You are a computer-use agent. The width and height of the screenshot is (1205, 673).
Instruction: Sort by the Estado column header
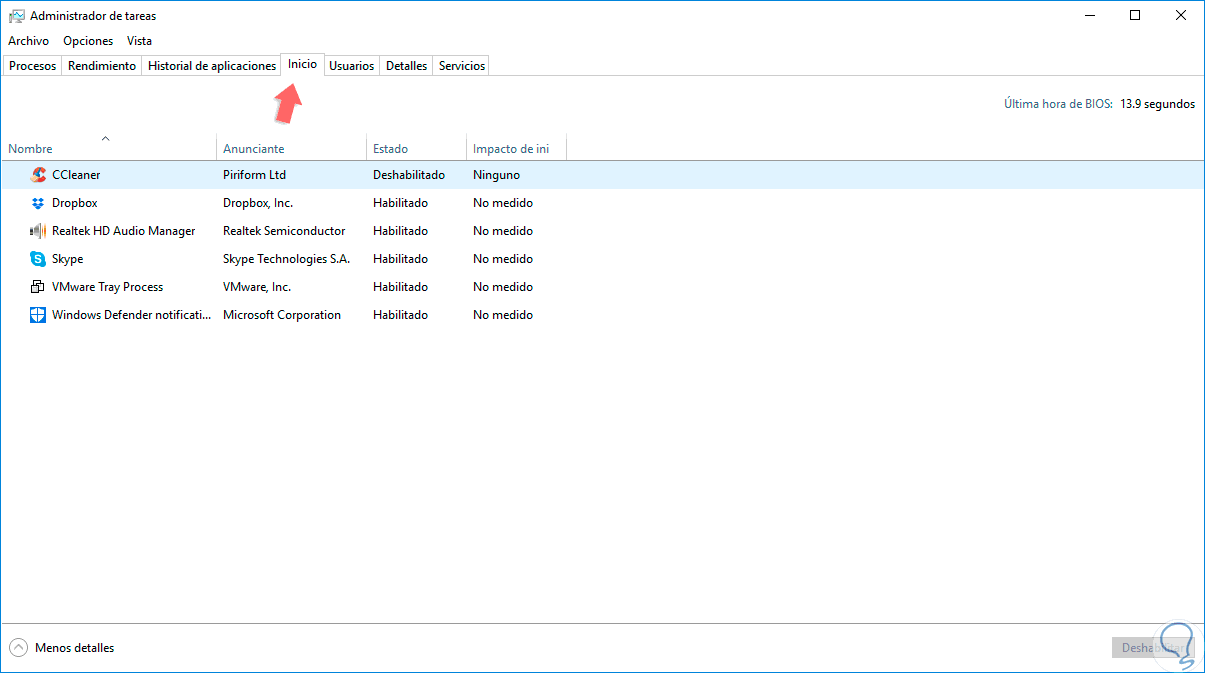[416, 148]
